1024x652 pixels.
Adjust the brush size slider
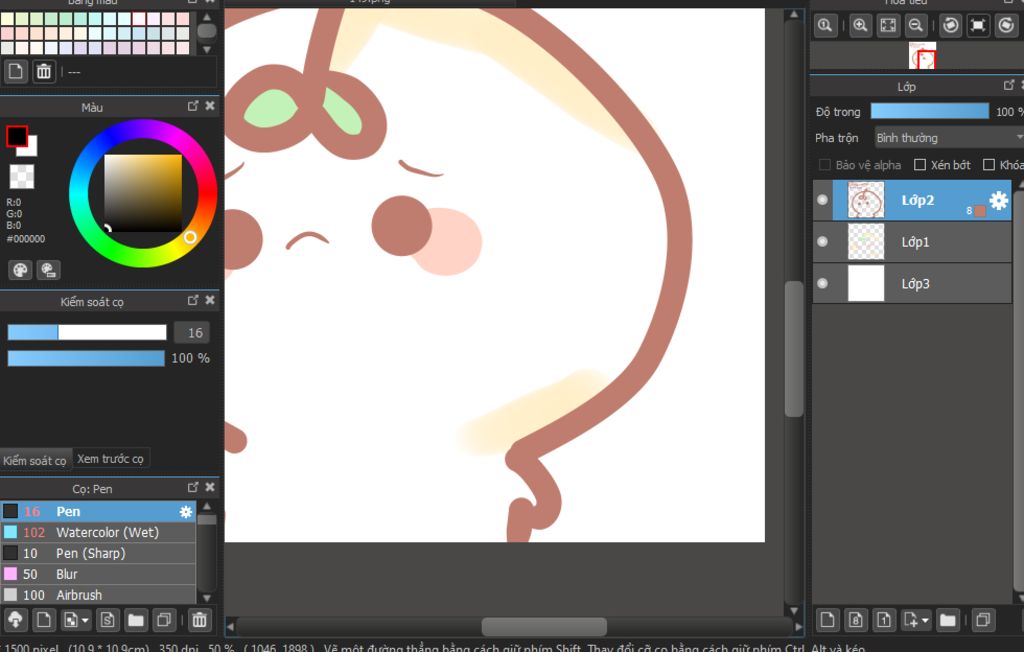click(87, 333)
